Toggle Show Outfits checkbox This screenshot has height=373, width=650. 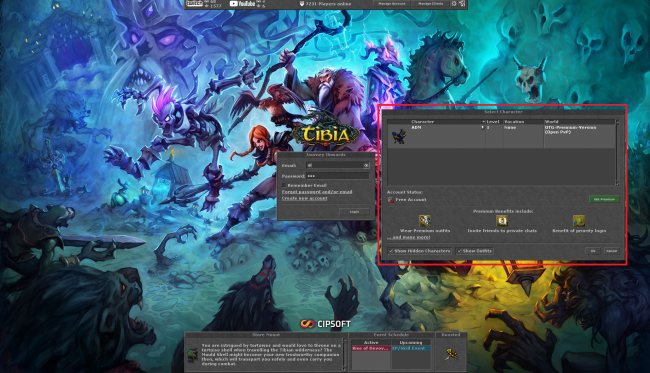tap(459, 251)
